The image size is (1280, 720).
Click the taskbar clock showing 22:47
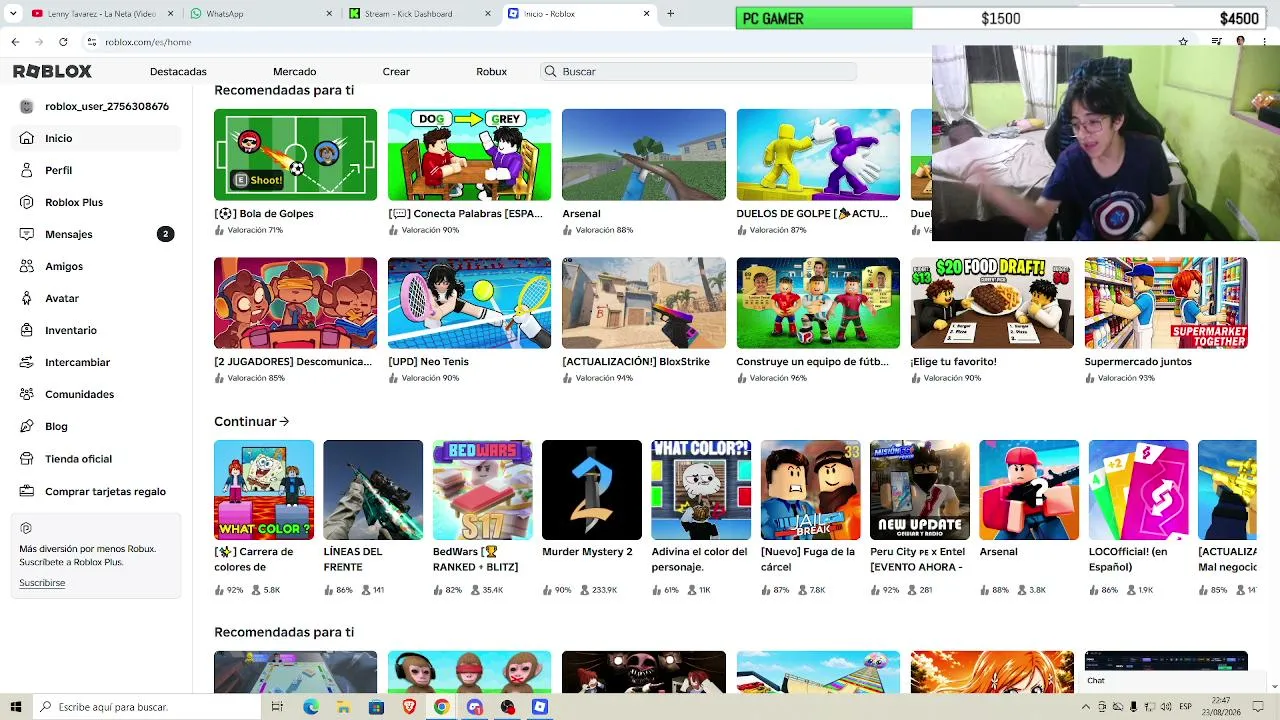tap(1221, 707)
